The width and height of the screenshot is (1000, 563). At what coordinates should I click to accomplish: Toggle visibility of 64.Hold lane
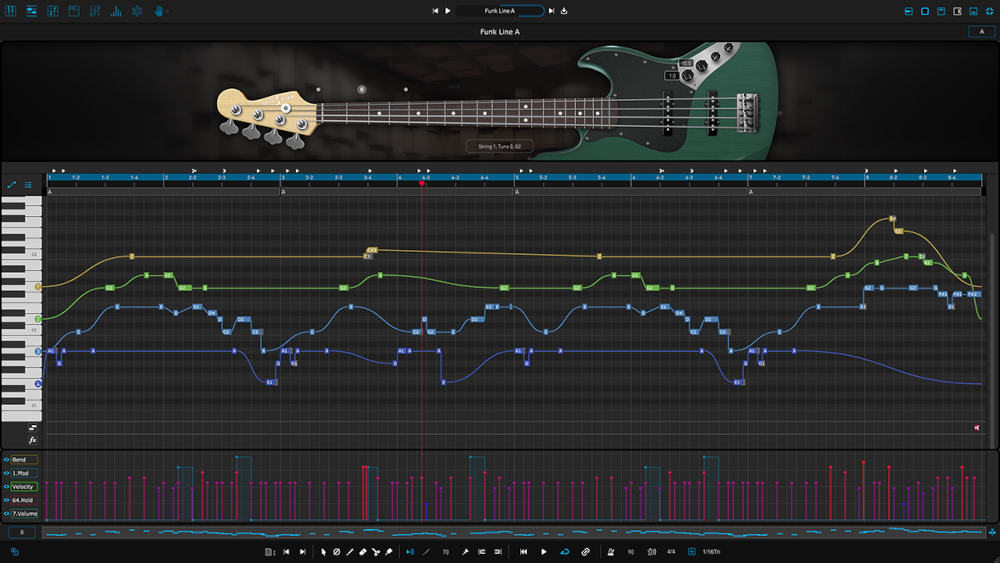6,501
